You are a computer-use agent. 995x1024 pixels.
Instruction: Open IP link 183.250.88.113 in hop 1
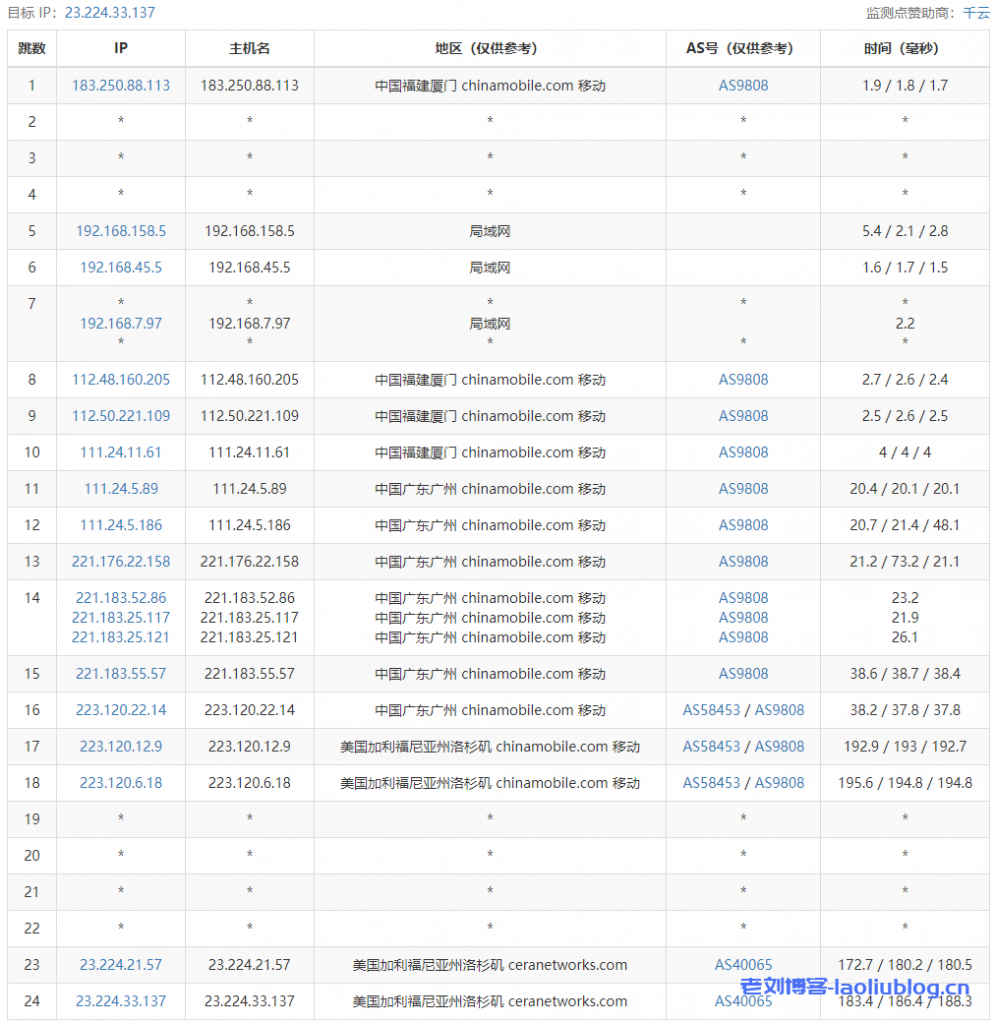coord(120,85)
